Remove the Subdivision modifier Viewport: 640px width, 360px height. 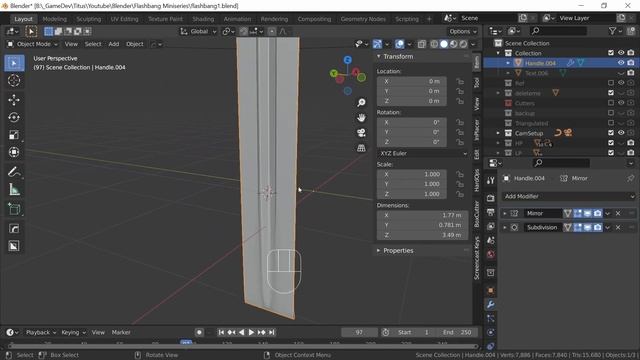[x=618, y=227]
